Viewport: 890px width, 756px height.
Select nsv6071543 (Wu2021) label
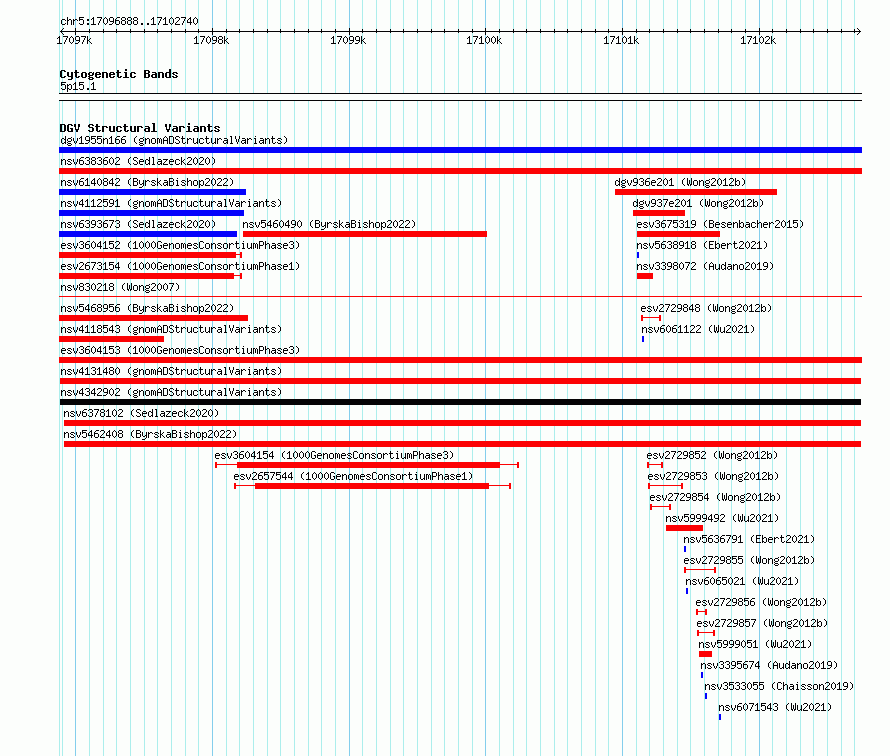click(775, 707)
